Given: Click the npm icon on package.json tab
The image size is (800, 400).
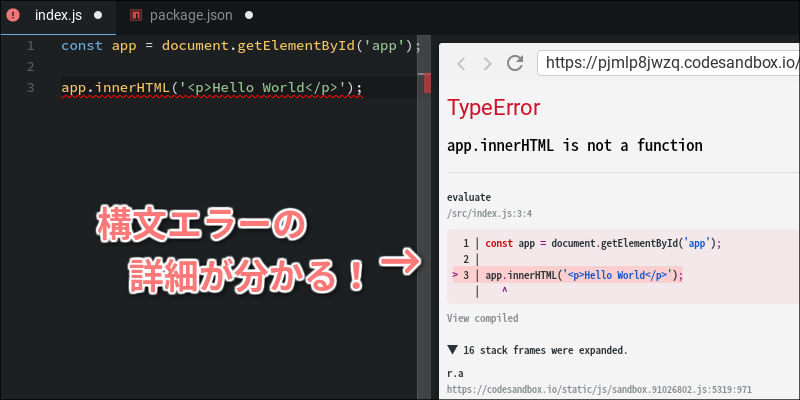Looking at the screenshot, I should tap(135, 15).
